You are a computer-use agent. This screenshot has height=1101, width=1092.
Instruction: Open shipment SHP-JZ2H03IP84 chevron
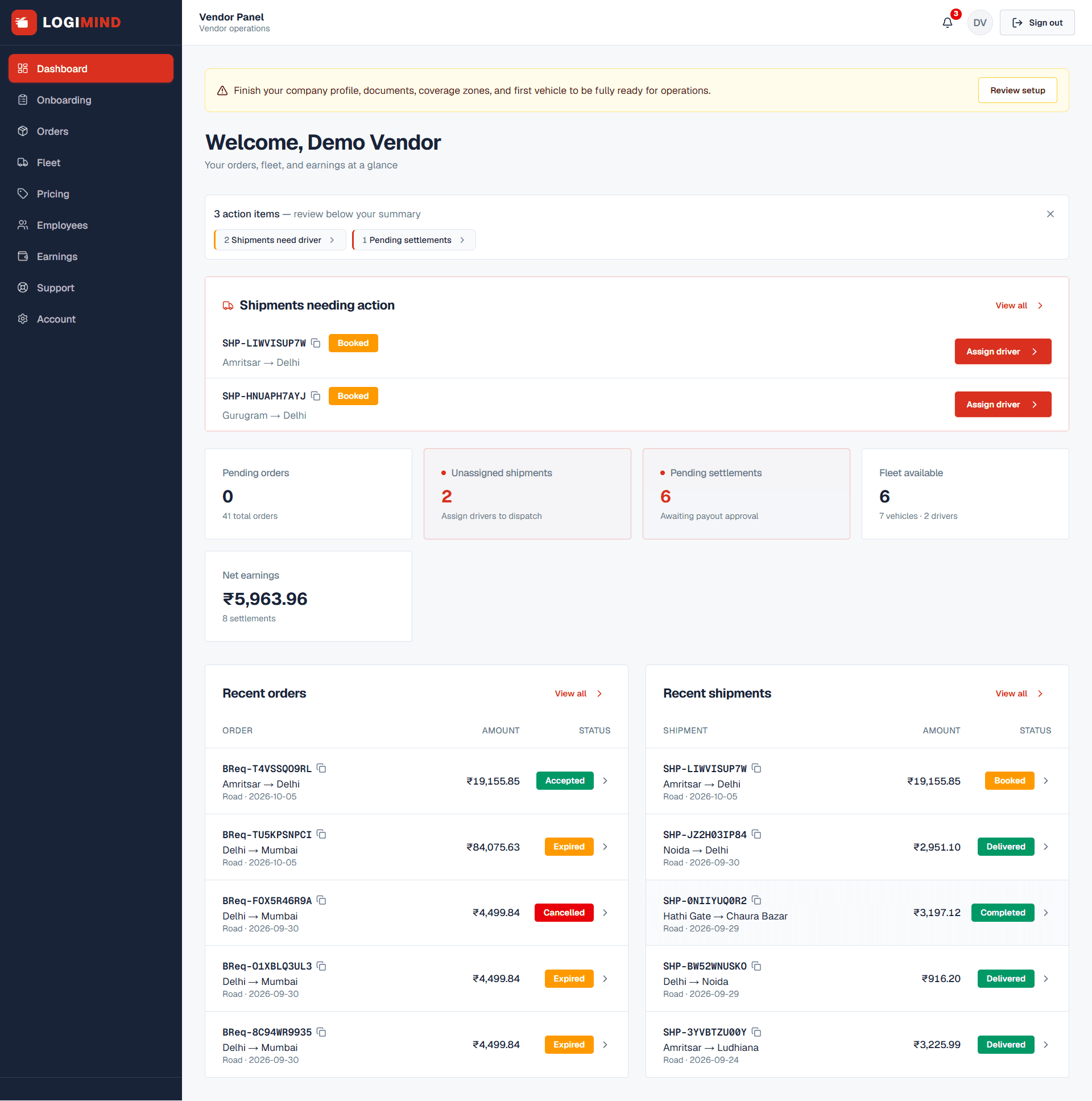1046,847
